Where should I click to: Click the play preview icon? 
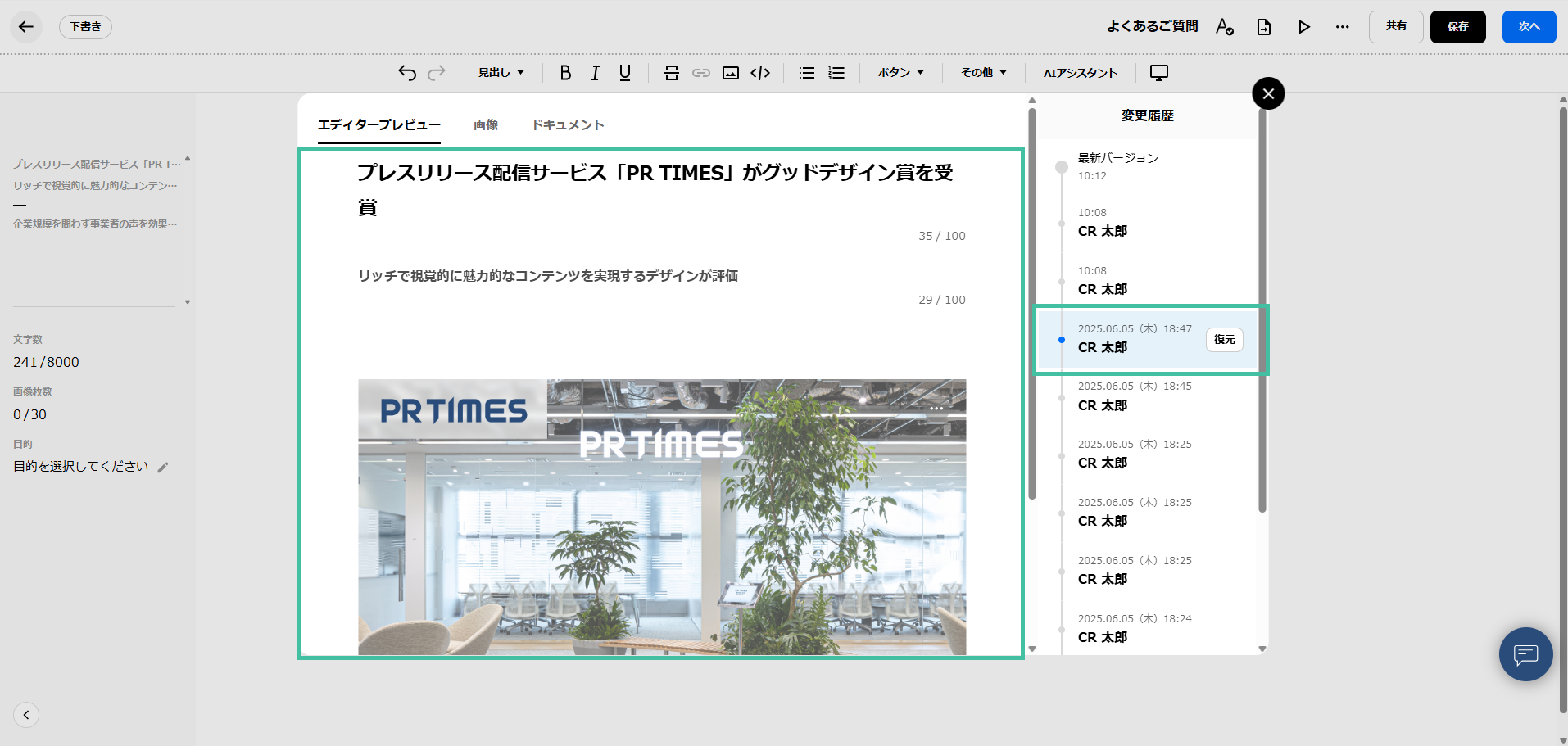coord(1303,27)
